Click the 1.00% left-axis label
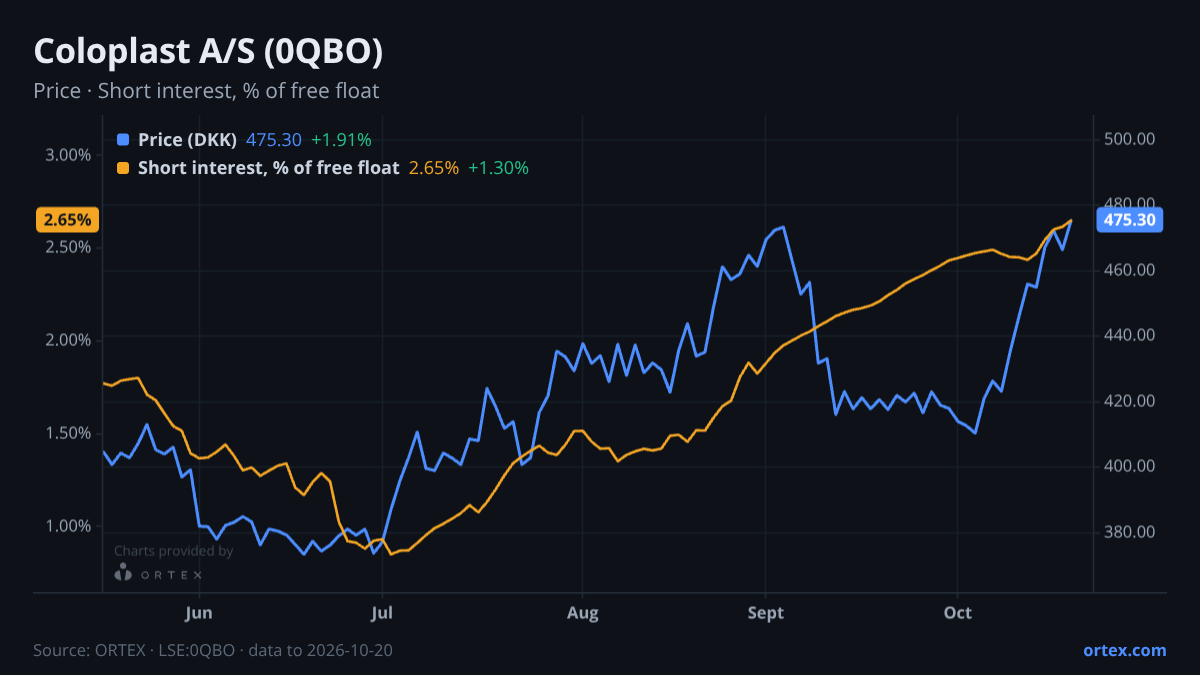 pos(68,526)
